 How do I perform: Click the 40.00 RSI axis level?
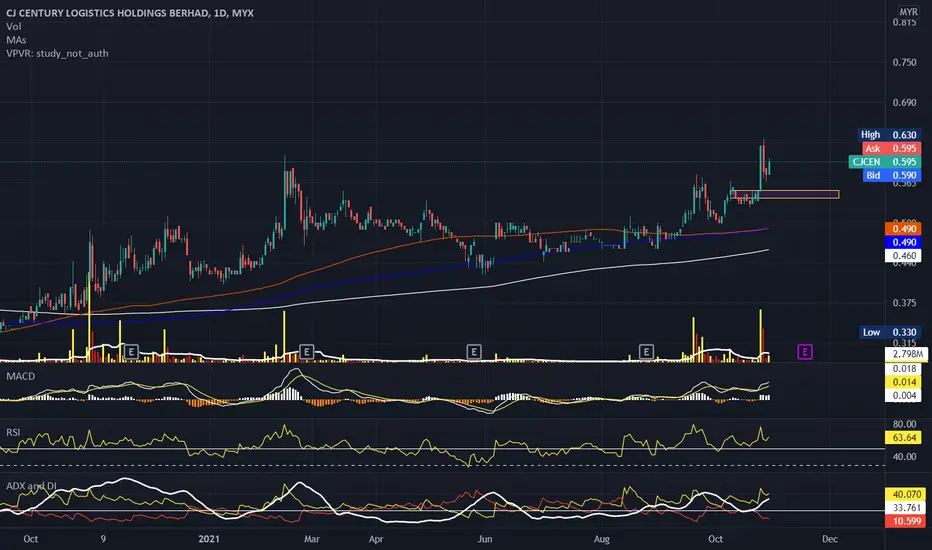(x=904, y=457)
